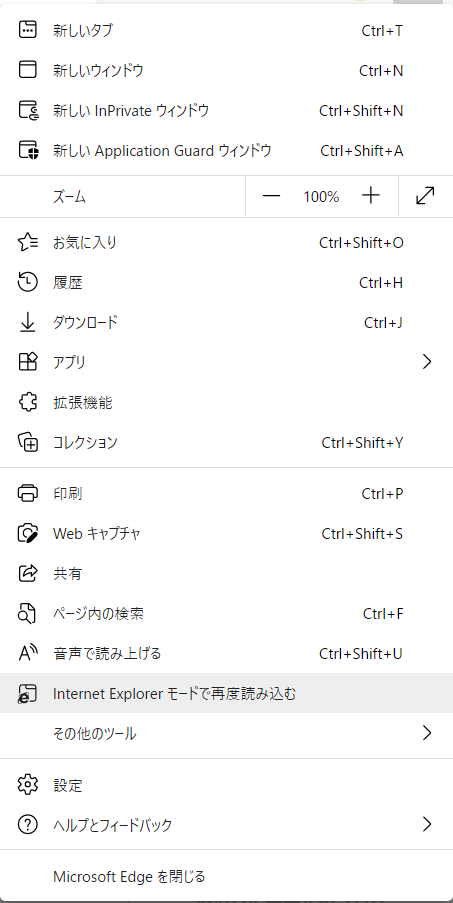This screenshot has height=903, width=453.
Task: Click the favorites star icon
Action: [28, 243]
